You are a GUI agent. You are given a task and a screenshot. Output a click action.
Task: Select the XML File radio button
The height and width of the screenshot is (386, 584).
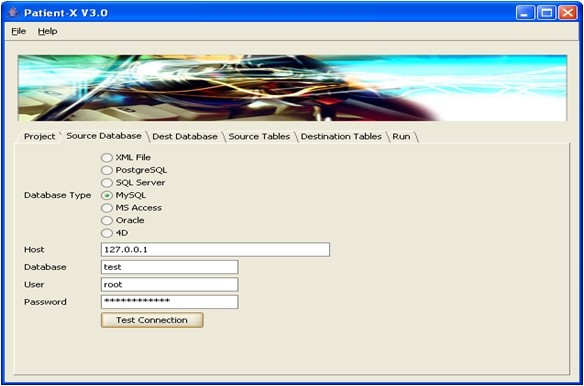tap(107, 158)
